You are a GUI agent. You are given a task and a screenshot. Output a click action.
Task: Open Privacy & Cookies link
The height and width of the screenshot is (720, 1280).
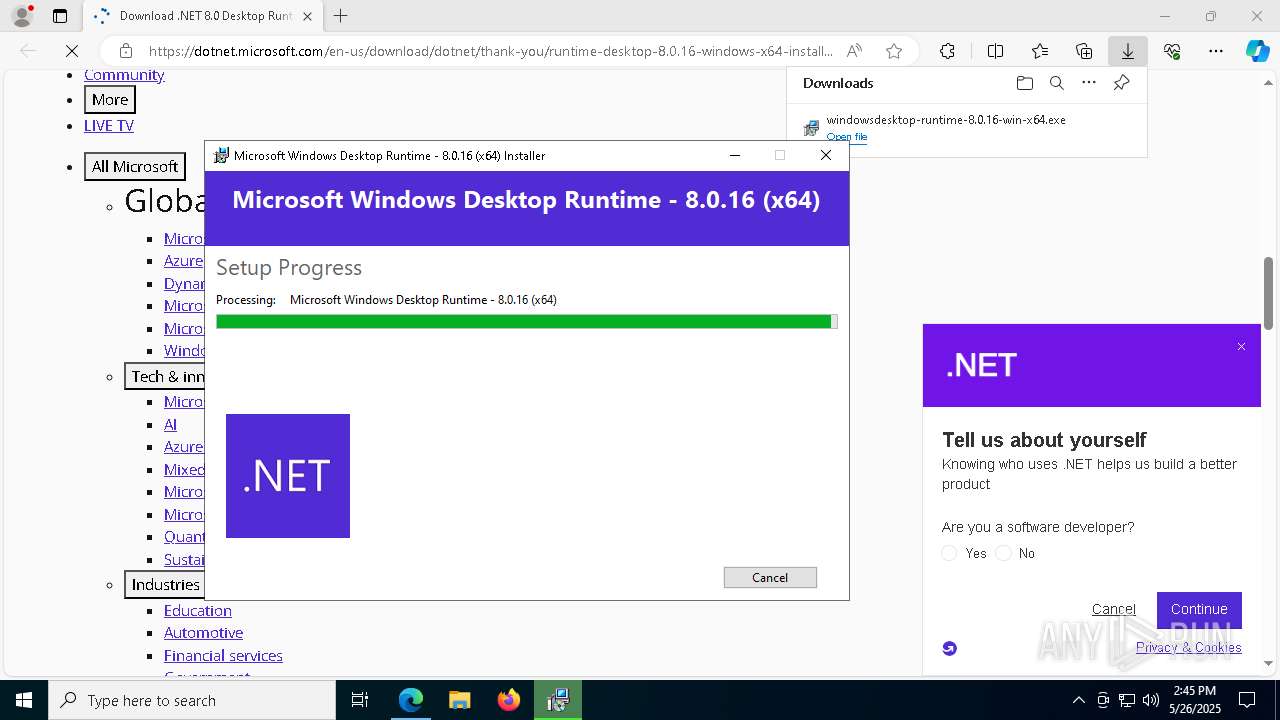coord(1188,647)
